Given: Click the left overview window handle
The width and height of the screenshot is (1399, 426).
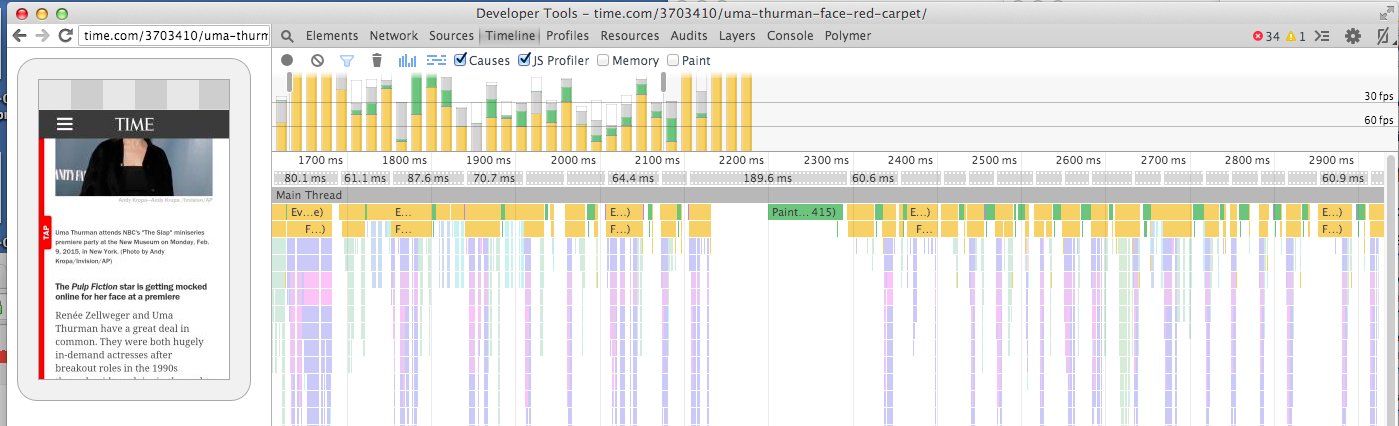Looking at the screenshot, I should (290, 82).
